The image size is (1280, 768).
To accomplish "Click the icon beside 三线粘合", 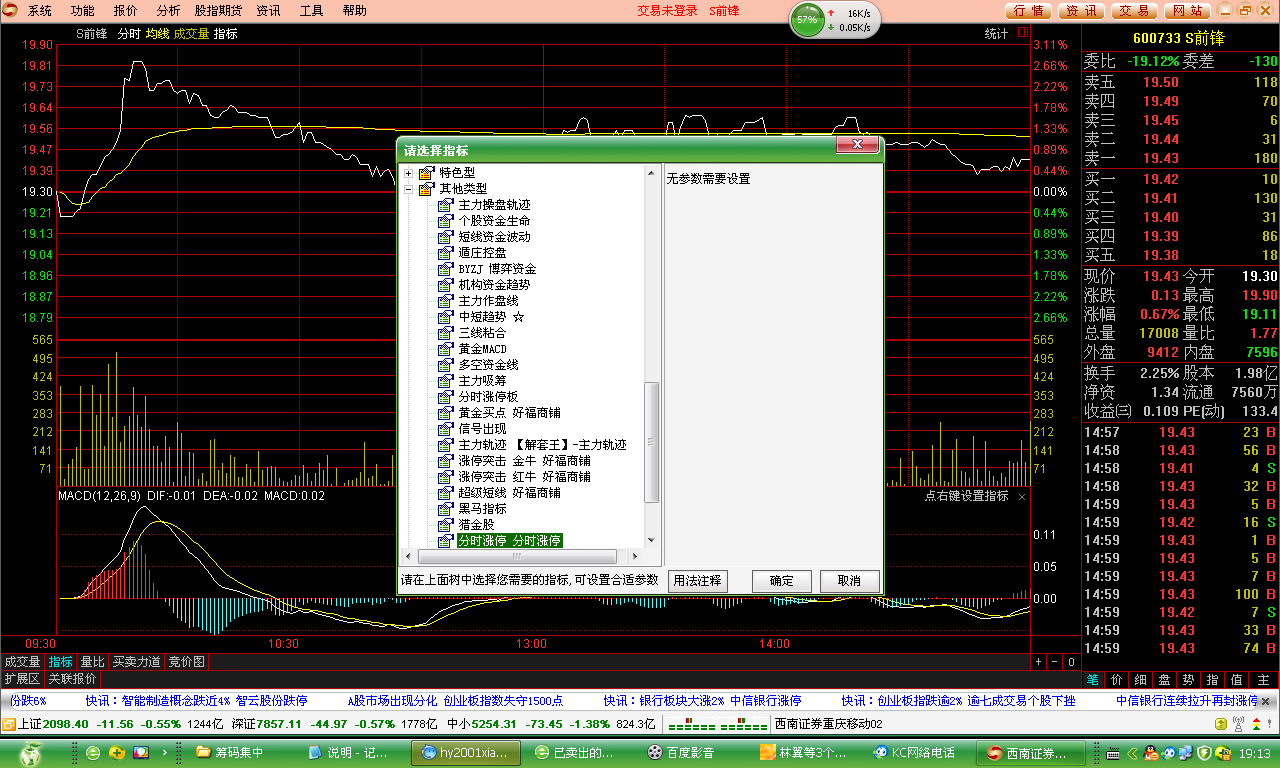I will point(446,333).
